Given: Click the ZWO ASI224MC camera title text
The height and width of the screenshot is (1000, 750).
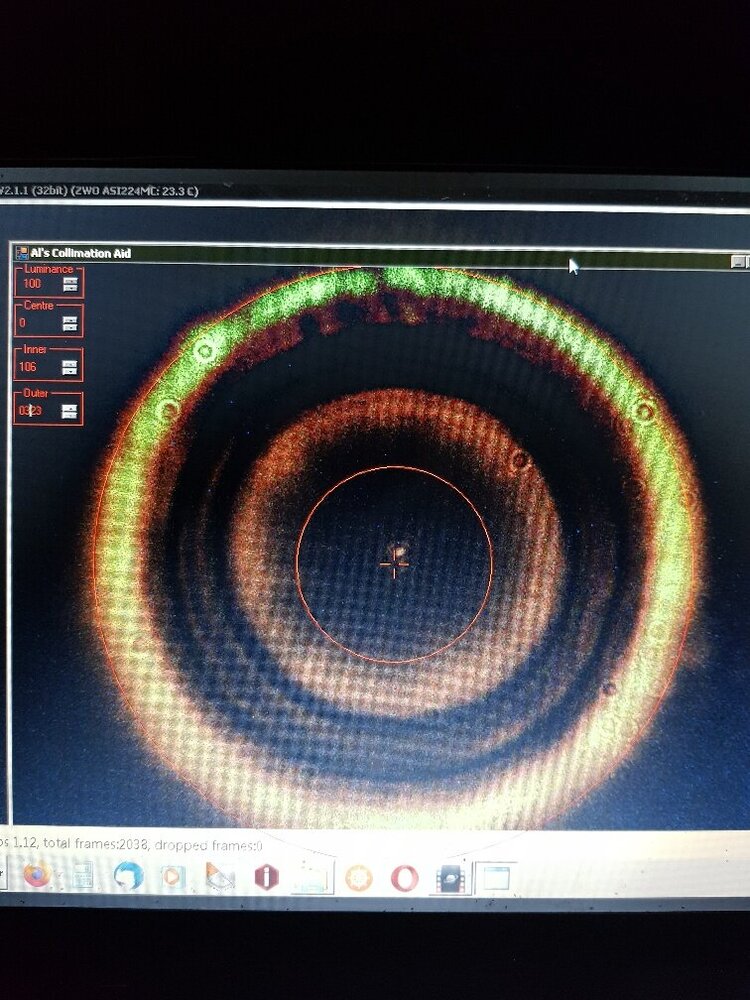Looking at the screenshot, I should pyautogui.click(x=135, y=191).
